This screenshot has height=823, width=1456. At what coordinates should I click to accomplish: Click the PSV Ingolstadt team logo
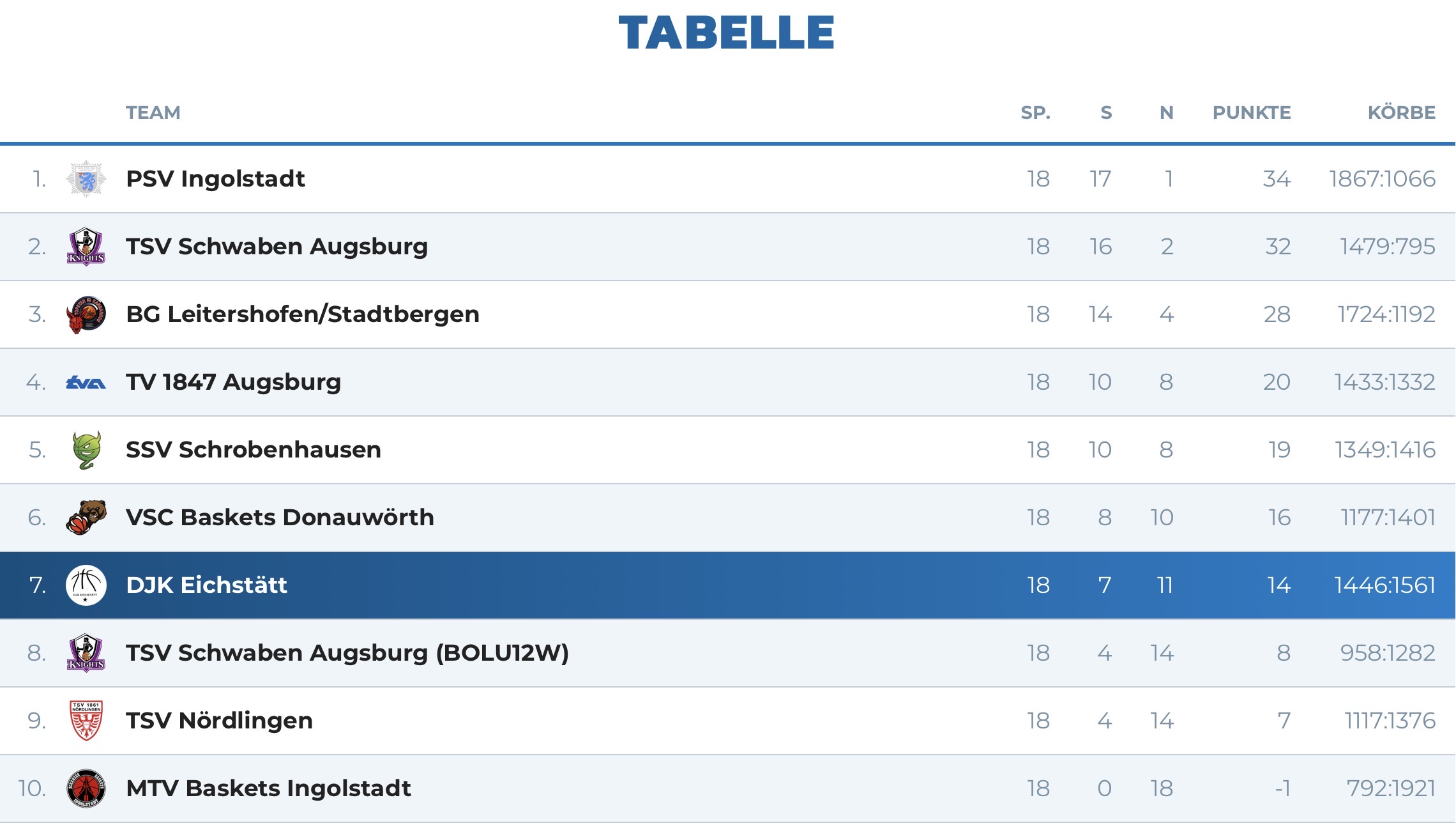pyautogui.click(x=86, y=179)
